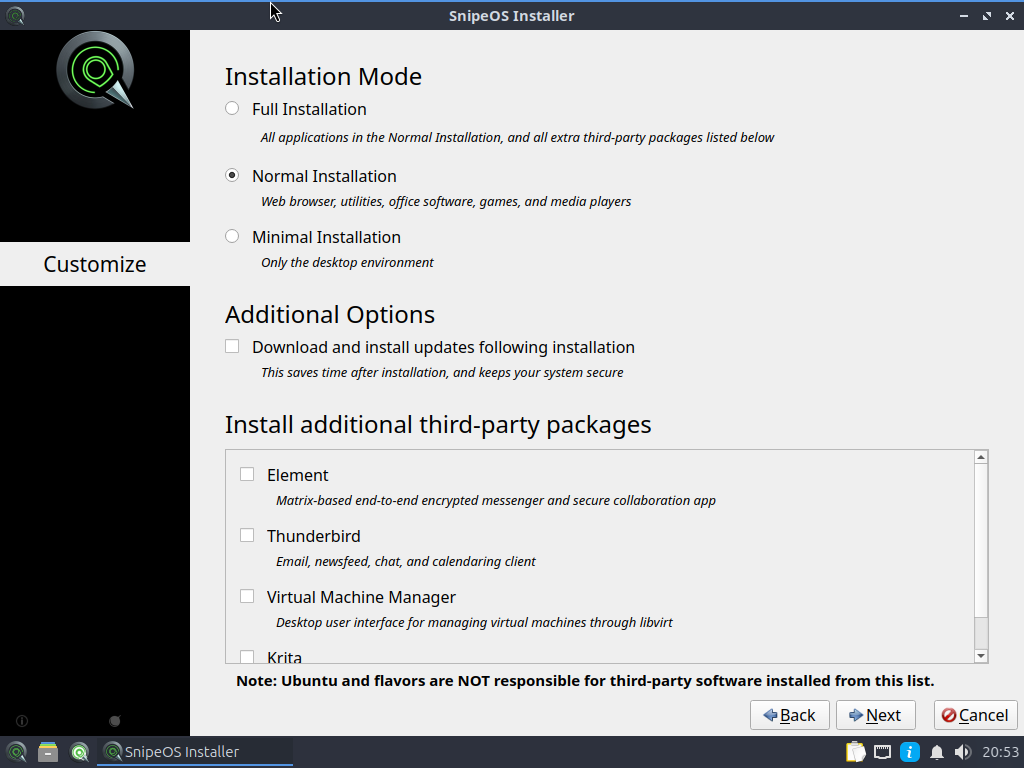Image resolution: width=1024 pixels, height=768 pixels.
Task: Minimize the SnipeOS Installer window
Action: (963, 16)
